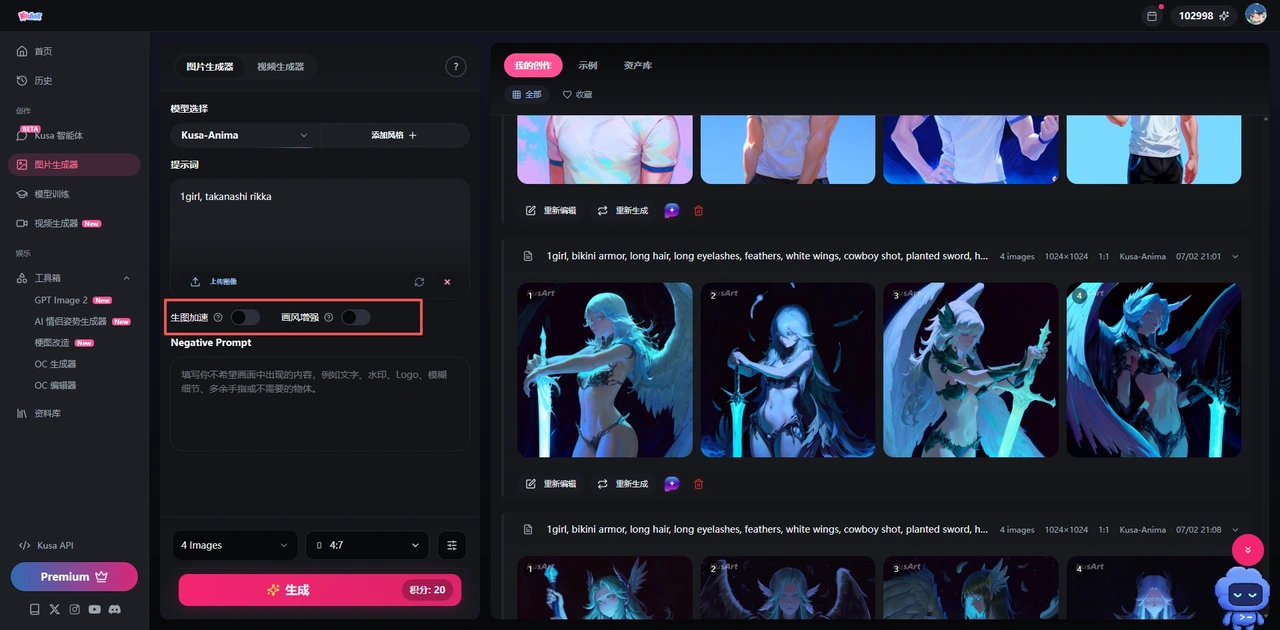The height and width of the screenshot is (630, 1280).
Task: Click the prompt text '1girl, takanashi rikka'
Action: click(x=226, y=197)
